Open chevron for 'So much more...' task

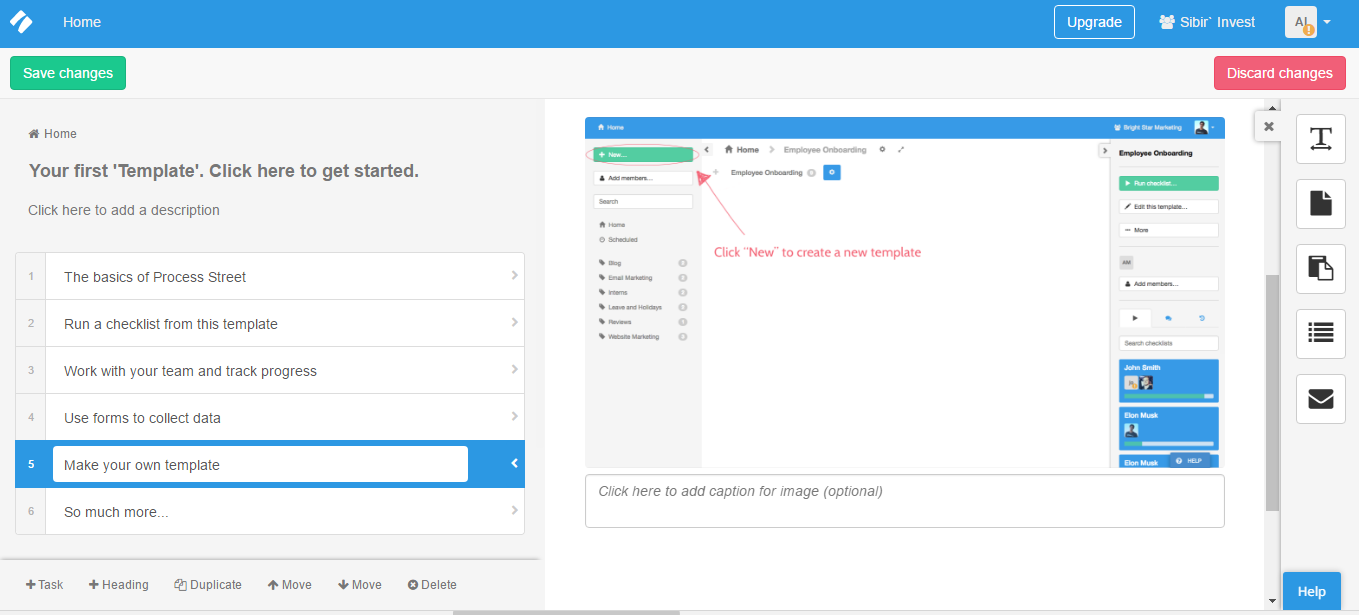pyautogui.click(x=514, y=510)
